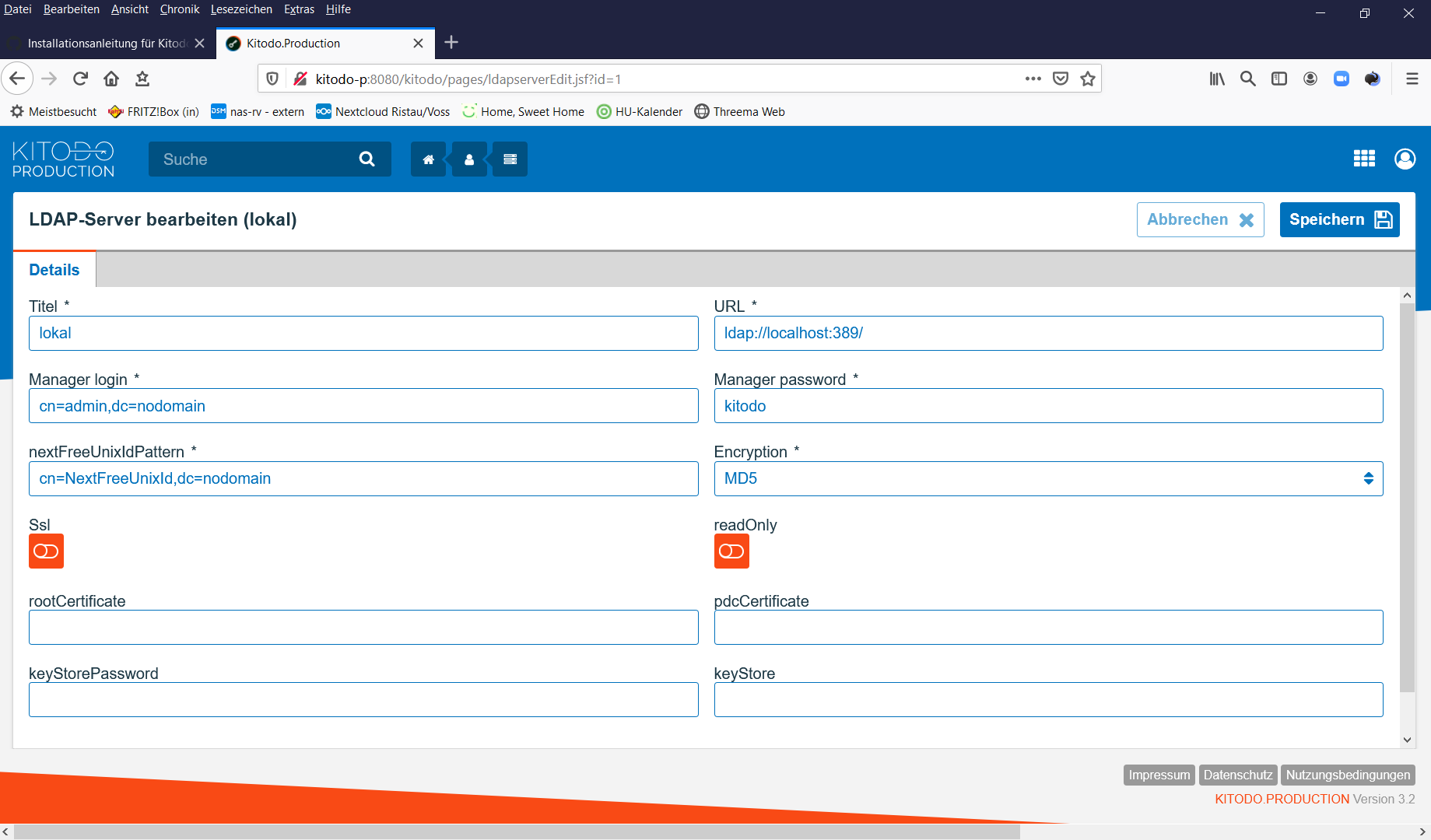1431x840 pixels.
Task: Open the user profile avatar menu
Action: pyautogui.click(x=1405, y=159)
